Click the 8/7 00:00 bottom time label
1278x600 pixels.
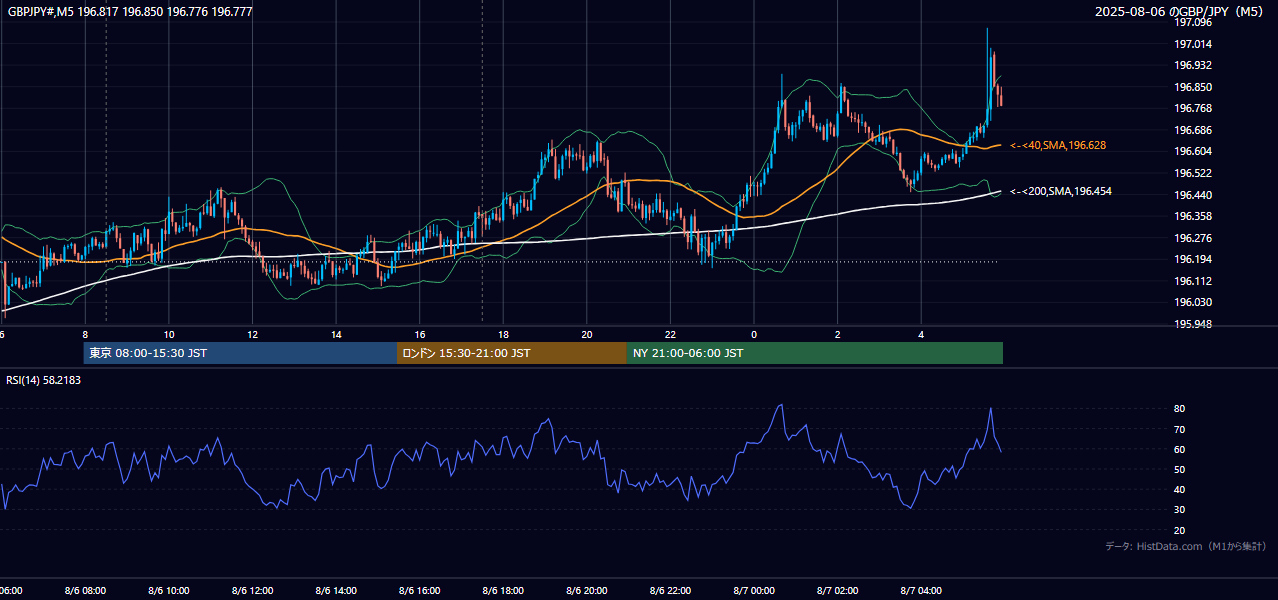pyautogui.click(x=754, y=591)
